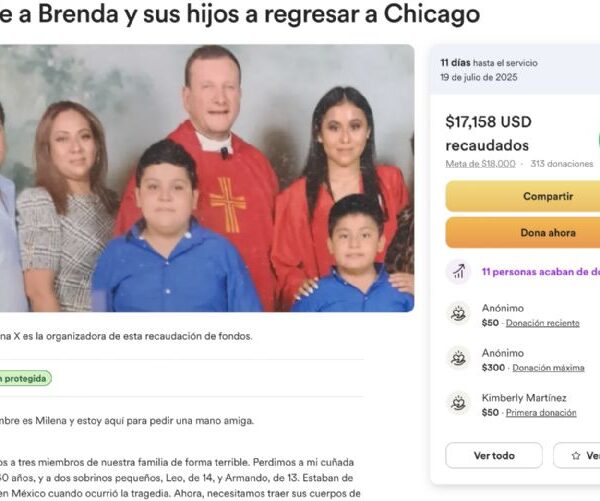The image size is (600, 501).
Task: Open the Donación reciente link
Action: (543, 323)
